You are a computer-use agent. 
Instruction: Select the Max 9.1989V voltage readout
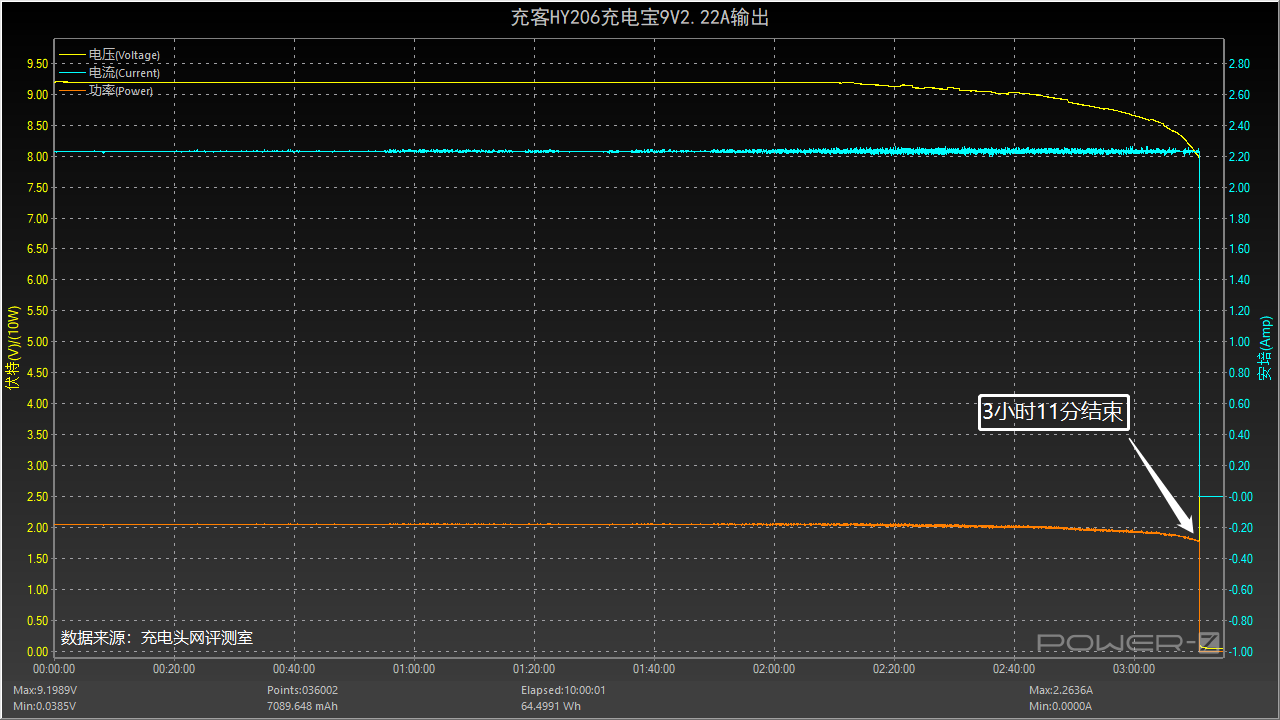tap(44, 690)
